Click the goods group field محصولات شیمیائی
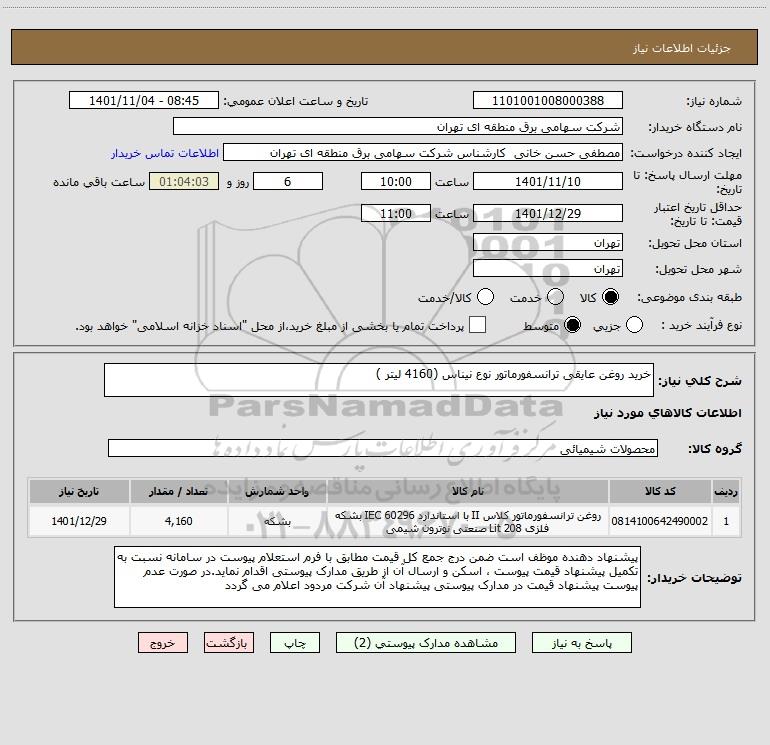Image resolution: width=770 pixels, height=745 pixels. click(383, 448)
